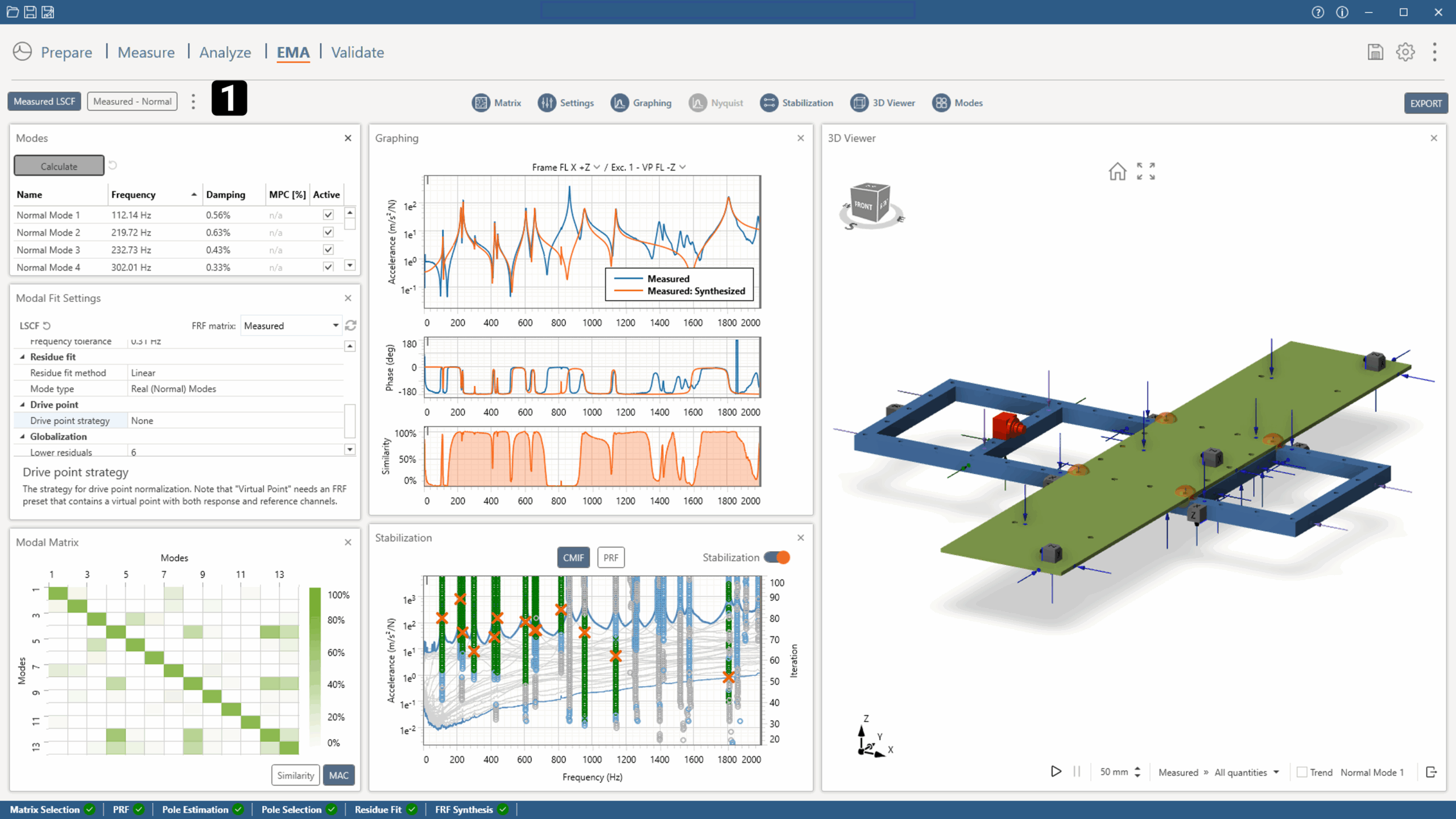Switch to the Validate tab
1456x819 pixels.
click(357, 52)
